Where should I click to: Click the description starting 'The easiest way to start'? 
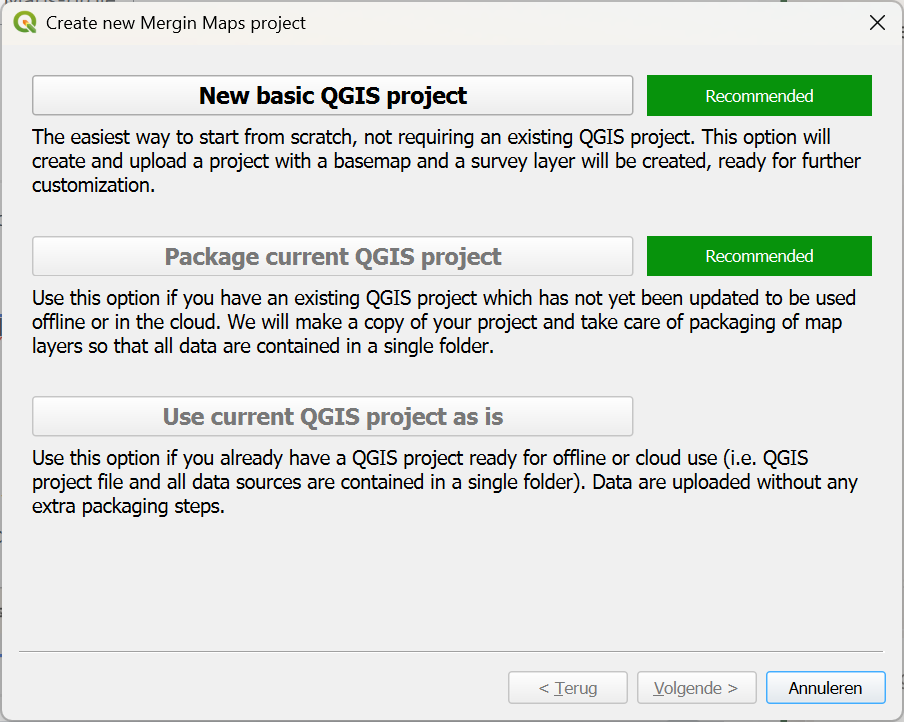pyautogui.click(x=430, y=160)
